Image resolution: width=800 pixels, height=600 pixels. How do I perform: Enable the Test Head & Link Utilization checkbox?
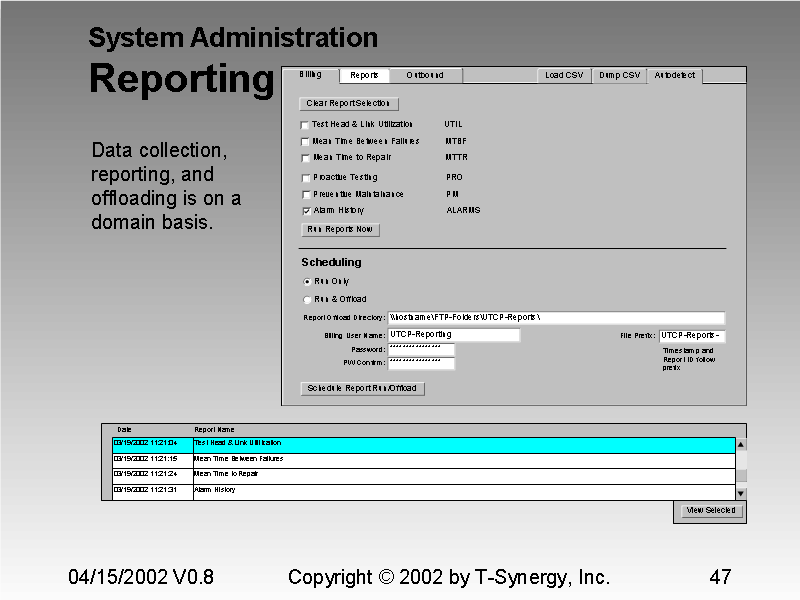point(305,124)
